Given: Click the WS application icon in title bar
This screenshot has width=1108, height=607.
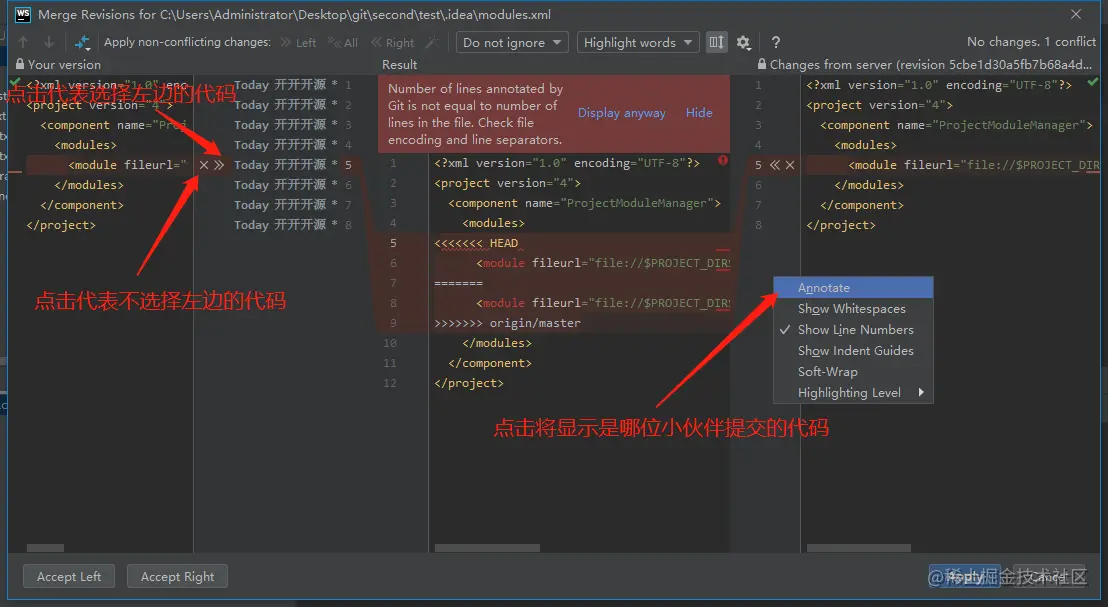Looking at the screenshot, I should (22, 14).
